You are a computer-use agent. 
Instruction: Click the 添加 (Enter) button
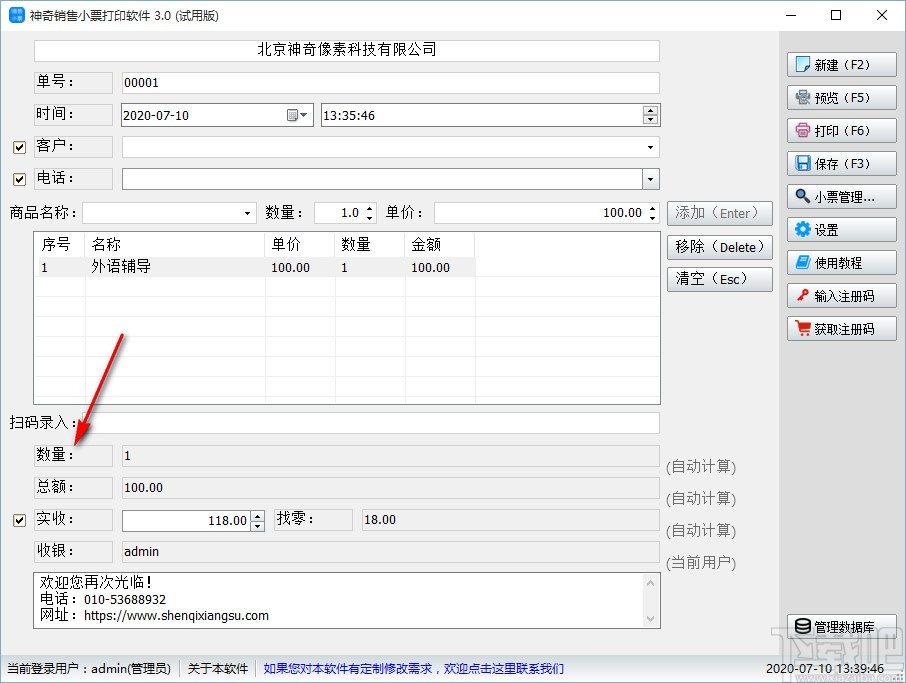719,213
